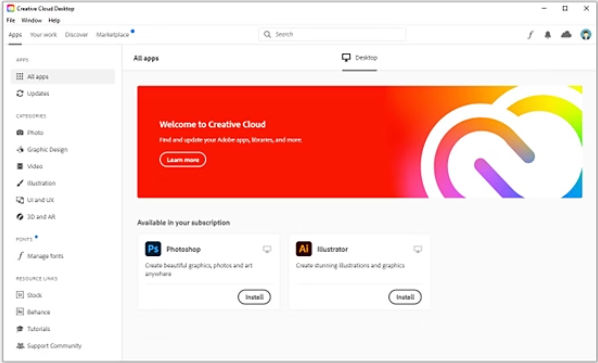Image resolution: width=598 pixels, height=363 pixels.
Task: Click the 3D and AR category icon
Action: point(20,217)
